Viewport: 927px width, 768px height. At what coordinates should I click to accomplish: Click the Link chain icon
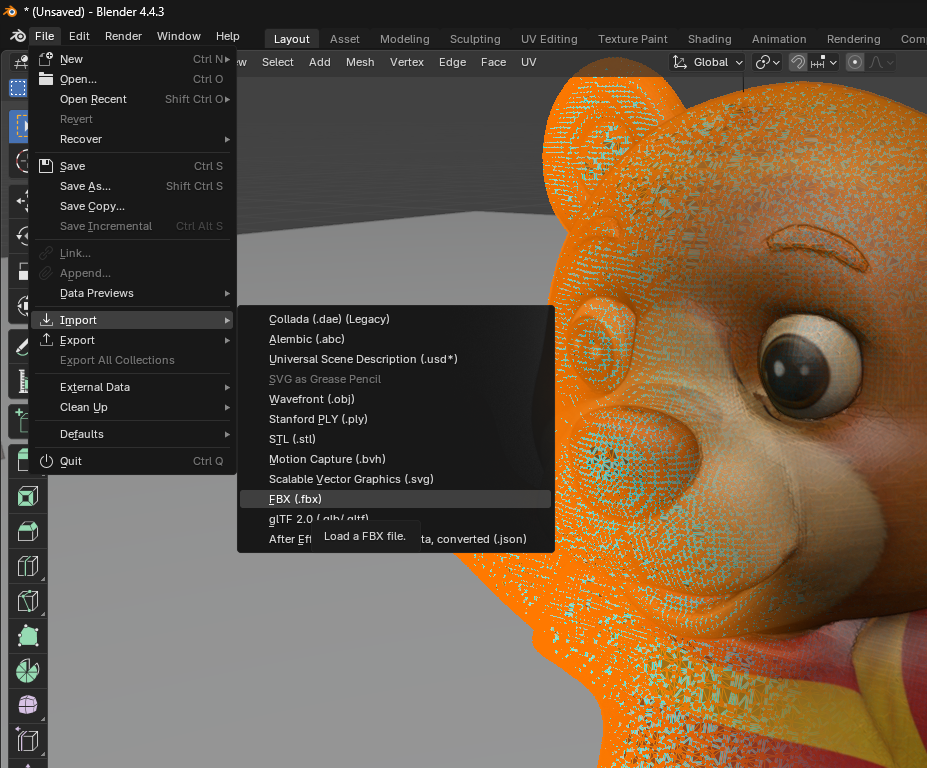coord(46,253)
